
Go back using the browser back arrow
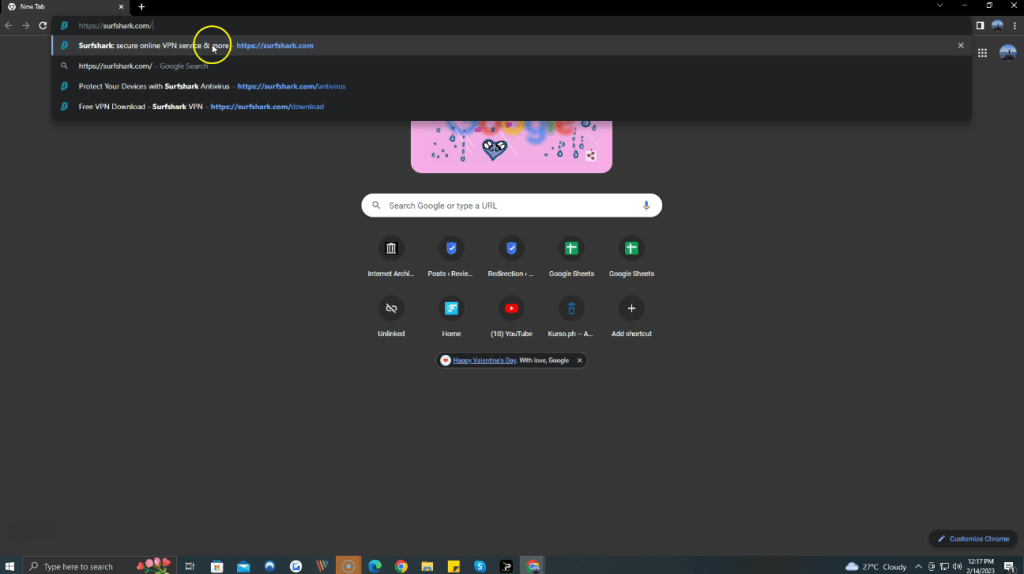pyautogui.click(x=8, y=25)
